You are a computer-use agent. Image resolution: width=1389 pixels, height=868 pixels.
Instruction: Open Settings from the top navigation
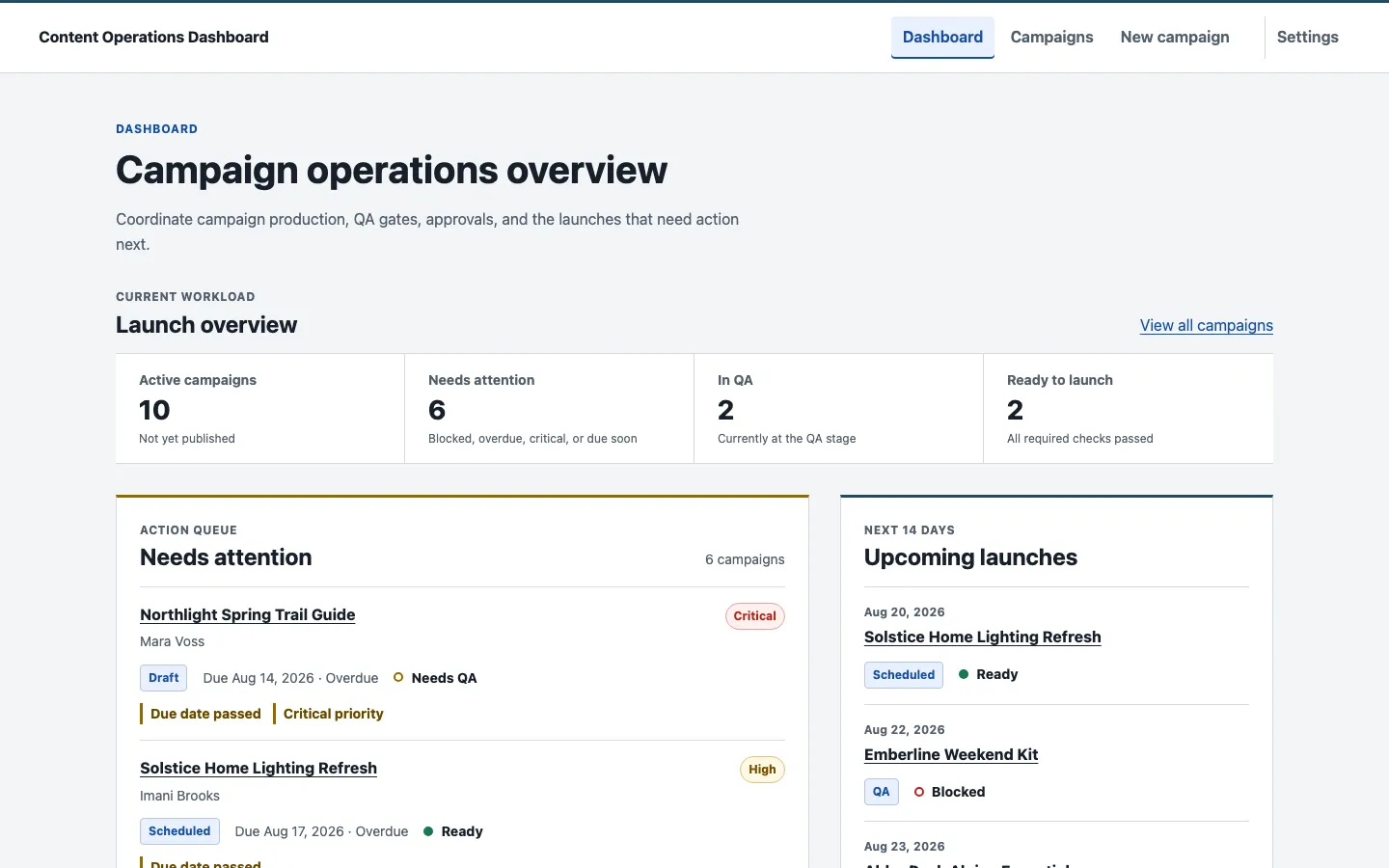[x=1307, y=38]
